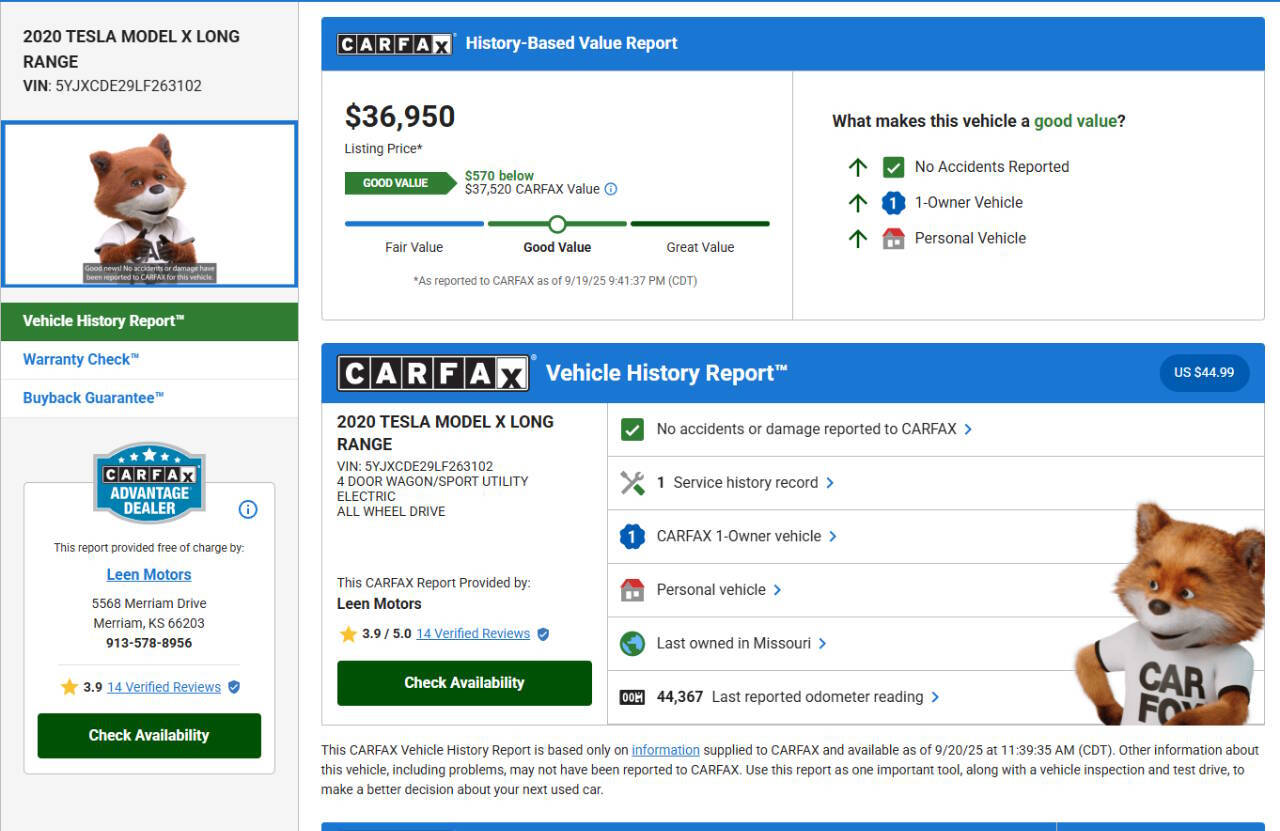Click the Listing Price* label
The image size is (1280, 831).
(x=384, y=149)
